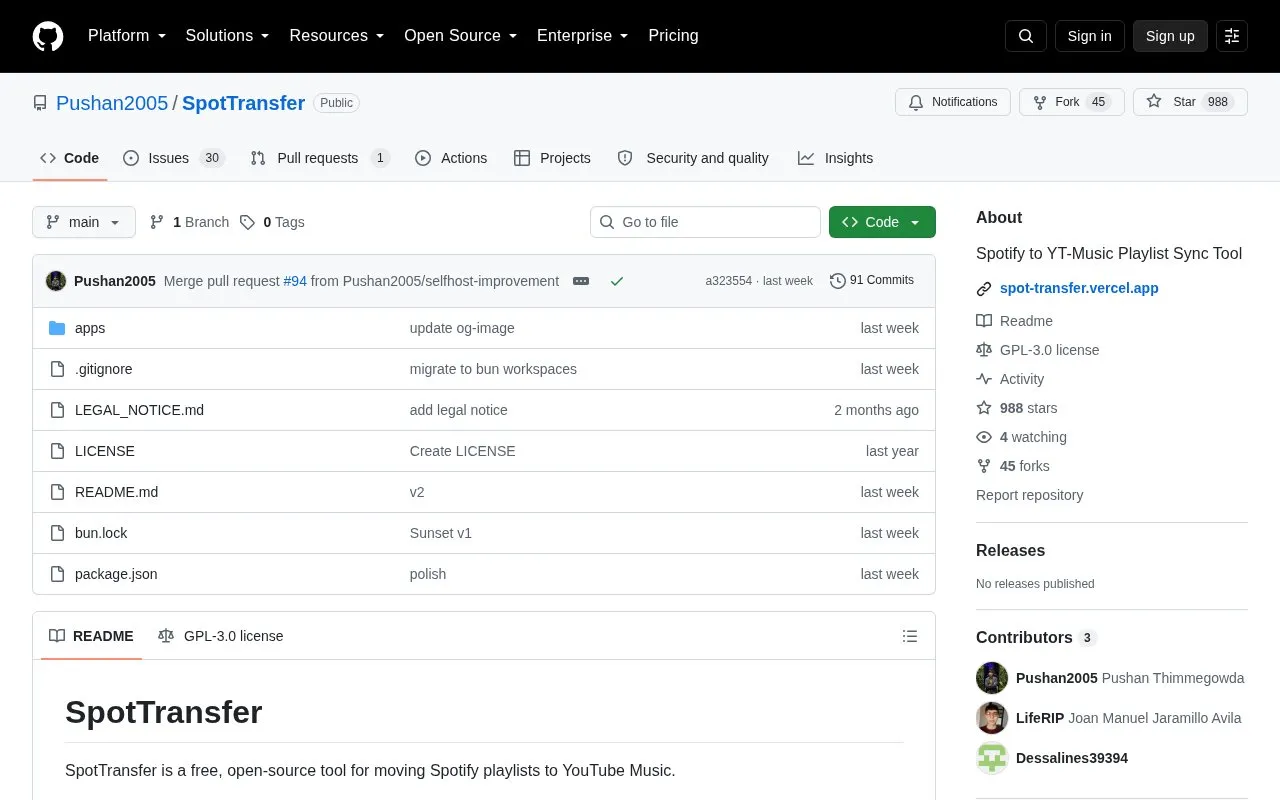Star the SpotTransfer repository
This screenshot has width=1280, height=800.
pyautogui.click(x=1190, y=102)
